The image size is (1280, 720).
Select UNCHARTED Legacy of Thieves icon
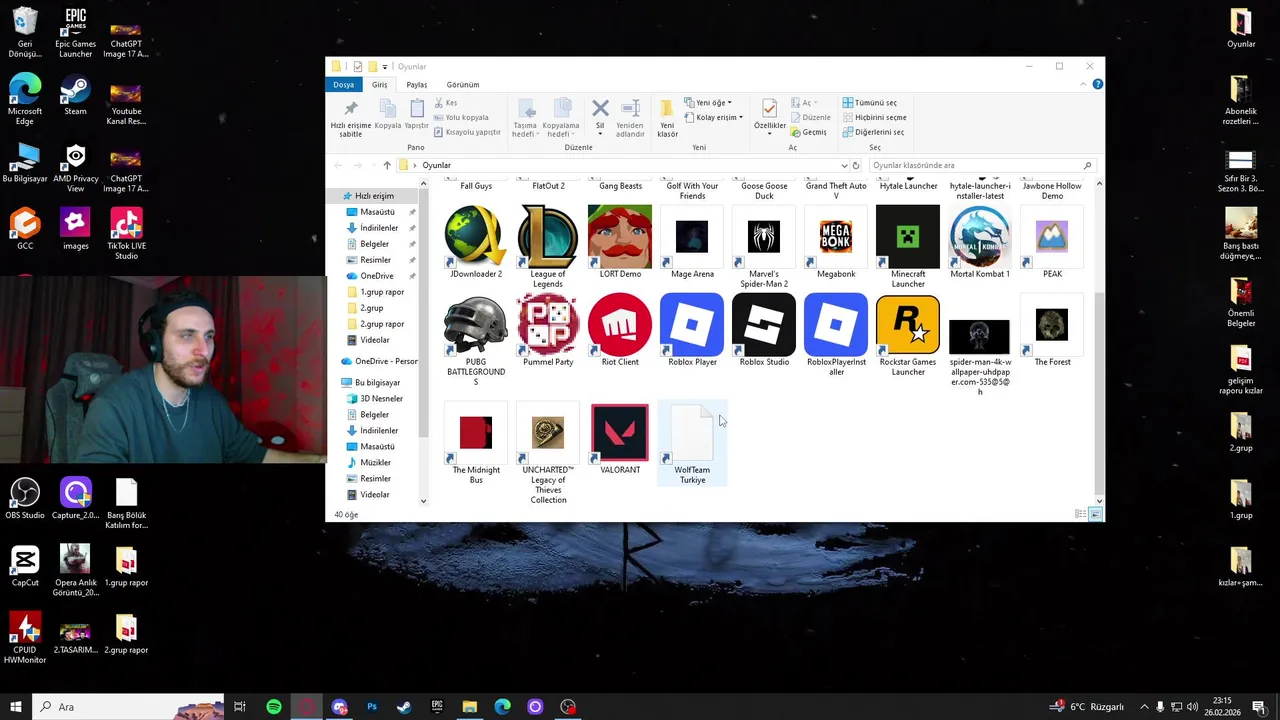548,454
